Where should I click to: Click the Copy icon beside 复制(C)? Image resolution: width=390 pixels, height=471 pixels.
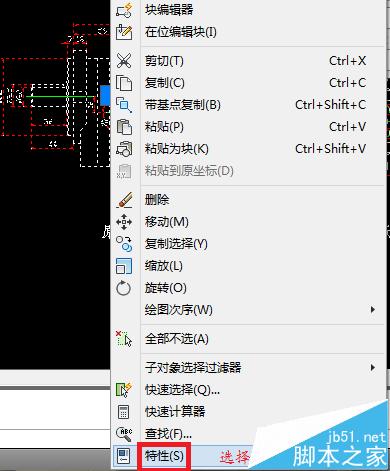[x=124, y=83]
